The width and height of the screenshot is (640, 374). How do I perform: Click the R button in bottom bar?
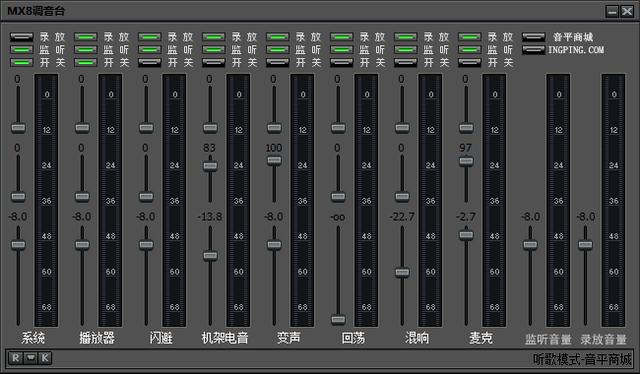pyautogui.click(x=16, y=358)
